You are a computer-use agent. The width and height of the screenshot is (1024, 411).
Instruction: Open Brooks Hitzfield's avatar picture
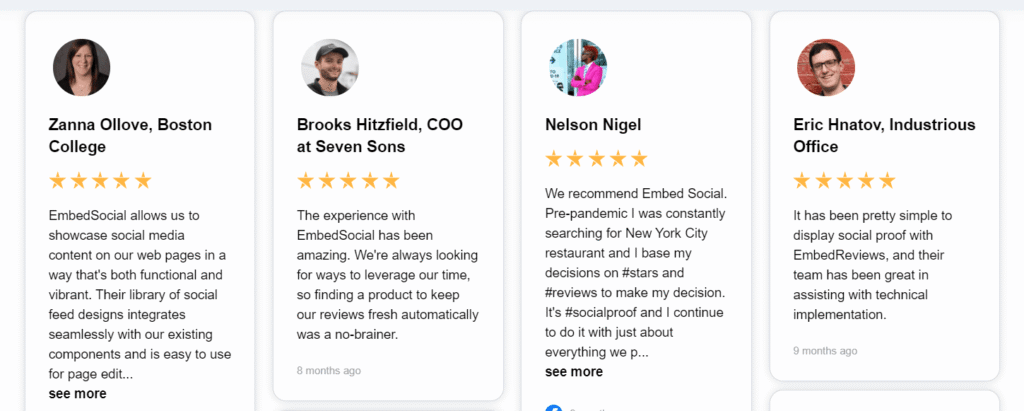330,68
